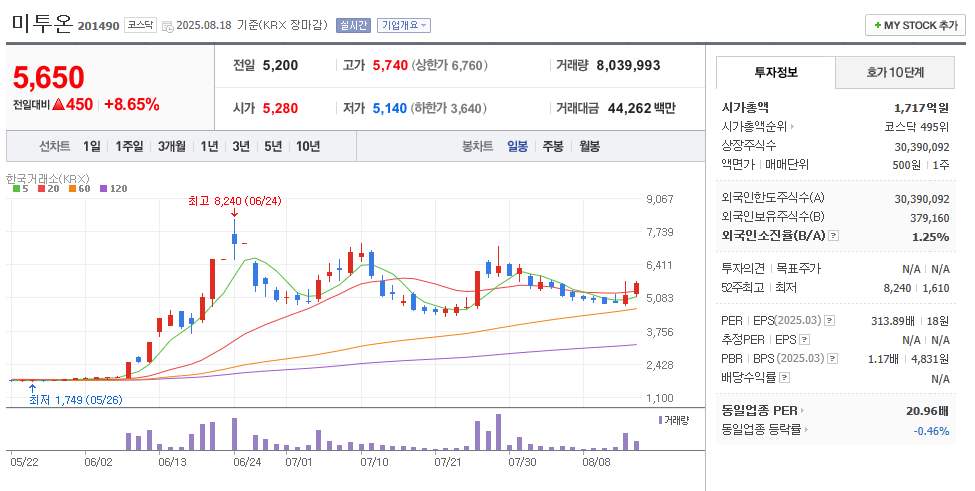Open the 시가총액순위 link arrow
Viewport: 975px width, 491px height.
coord(792,127)
